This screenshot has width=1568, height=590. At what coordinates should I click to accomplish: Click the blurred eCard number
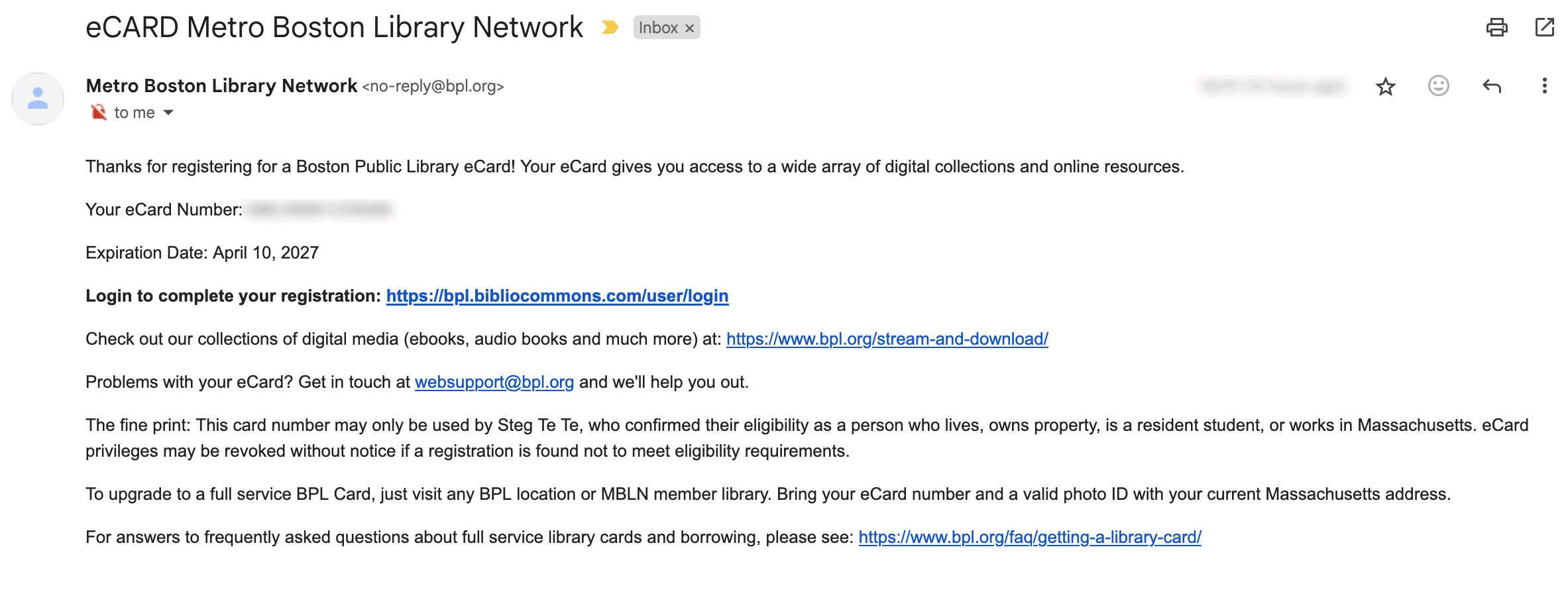click(x=319, y=209)
